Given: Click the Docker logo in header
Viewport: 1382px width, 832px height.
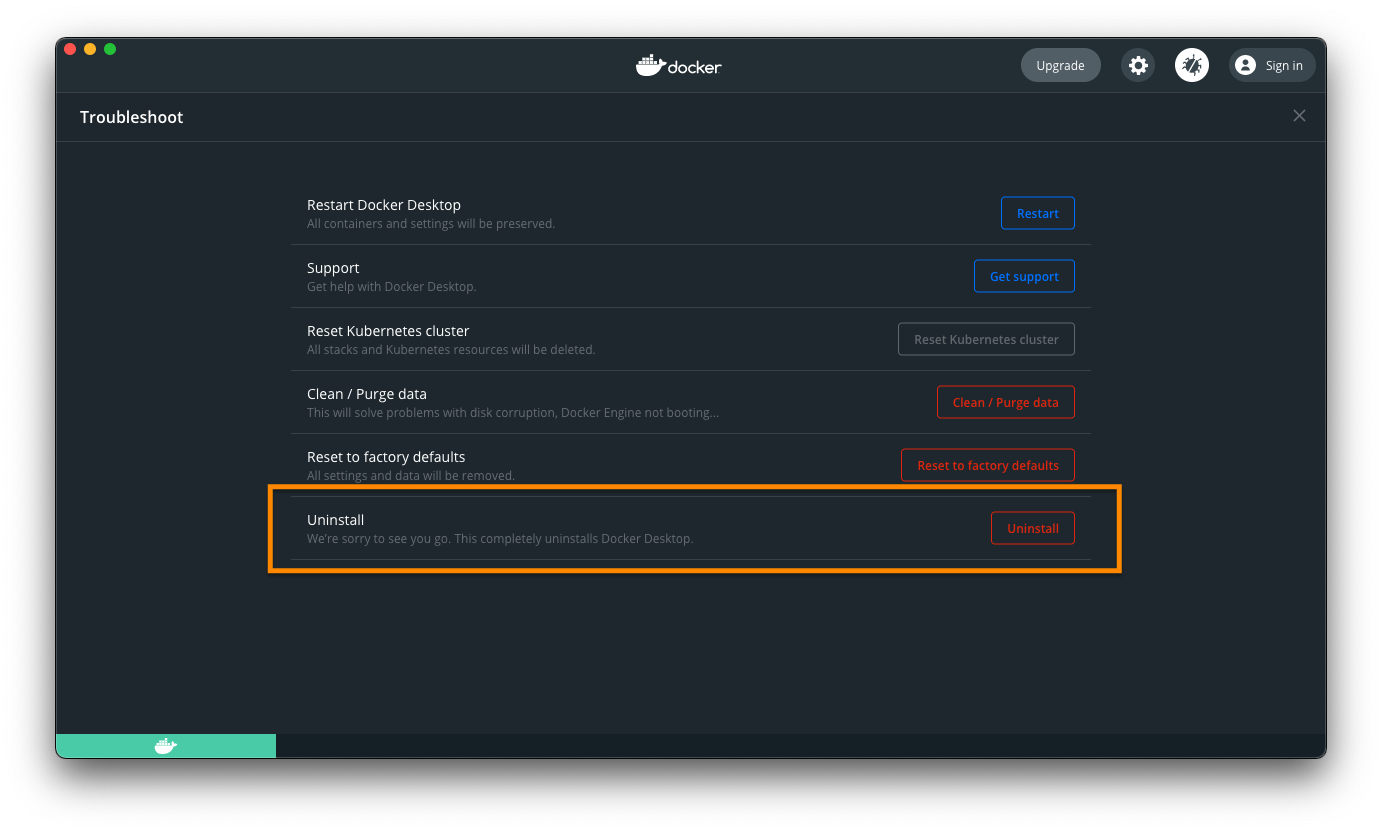Looking at the screenshot, I should pyautogui.click(x=678, y=65).
